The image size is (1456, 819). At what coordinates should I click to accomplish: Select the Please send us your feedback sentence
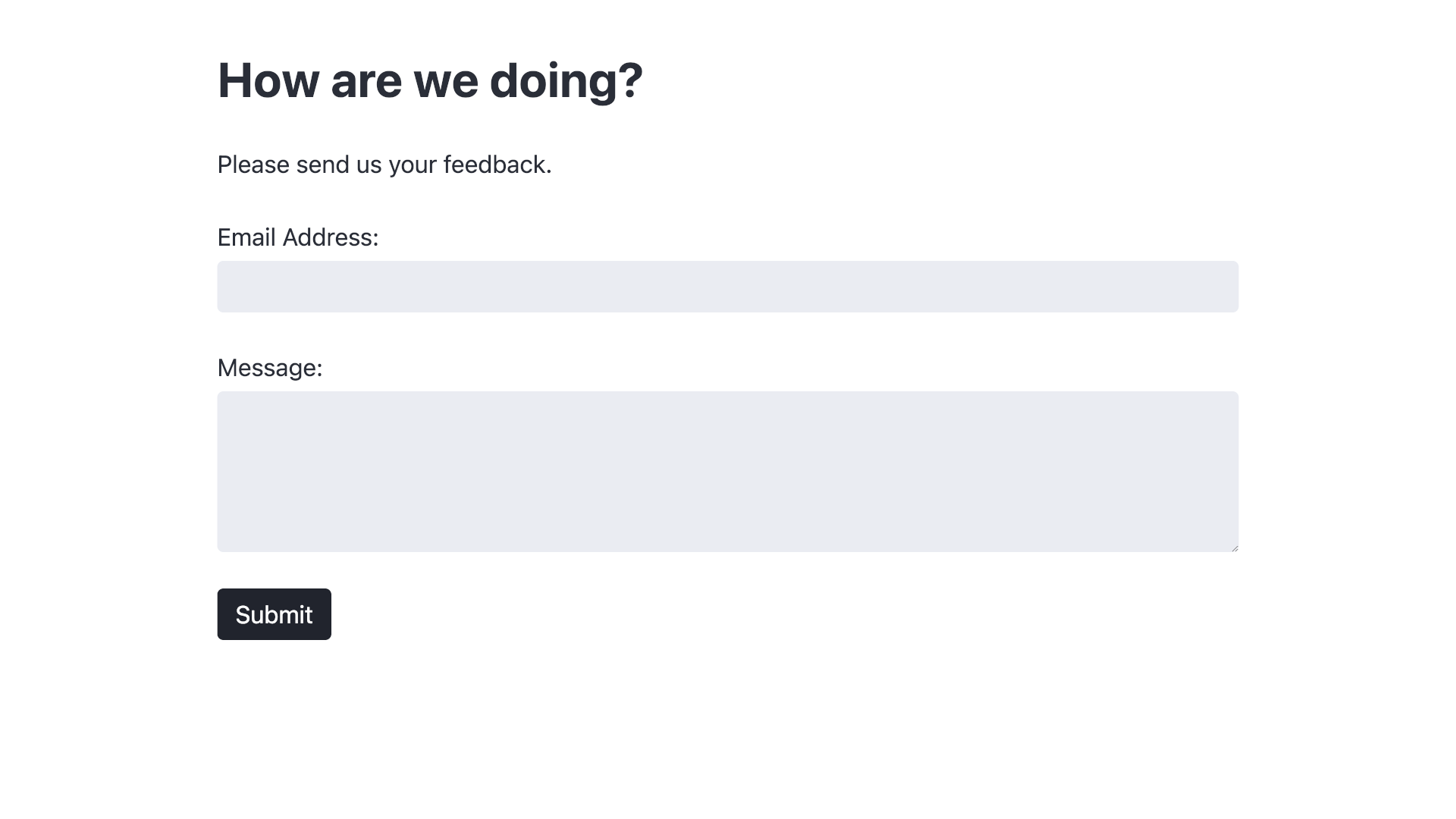point(384,165)
